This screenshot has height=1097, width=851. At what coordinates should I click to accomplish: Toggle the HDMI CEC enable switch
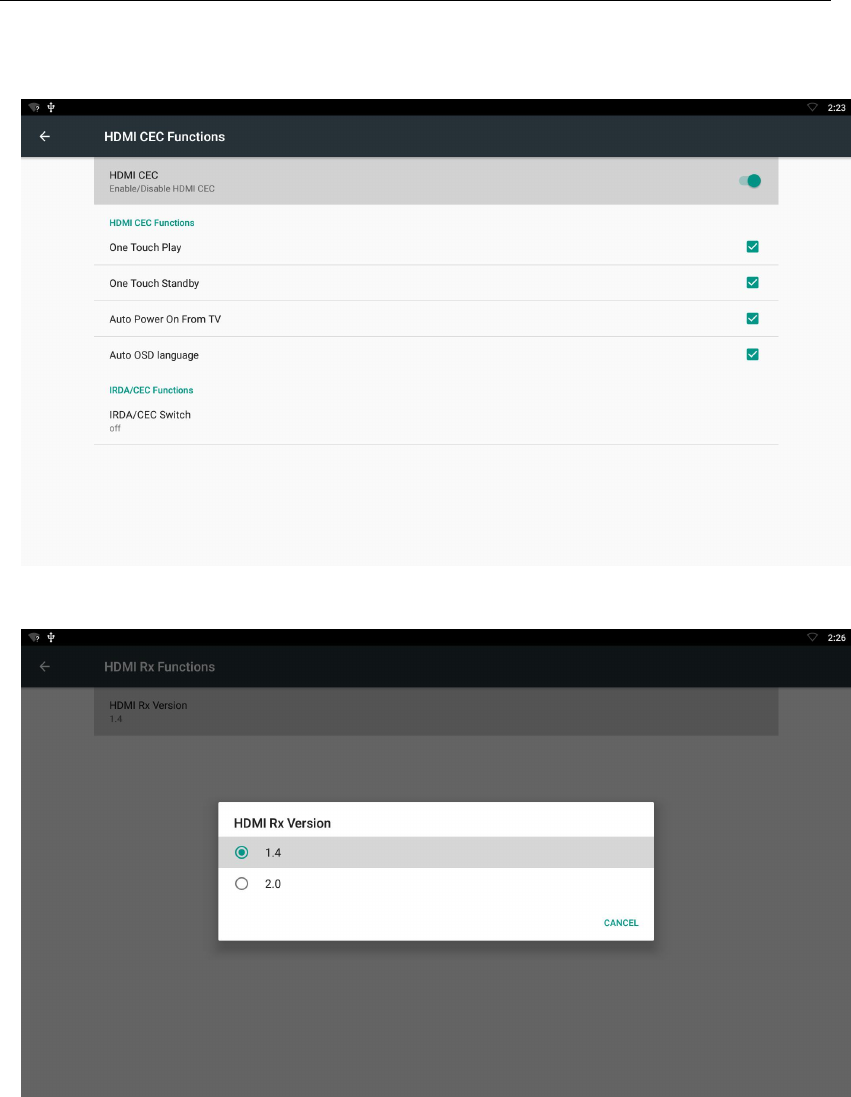pos(750,181)
